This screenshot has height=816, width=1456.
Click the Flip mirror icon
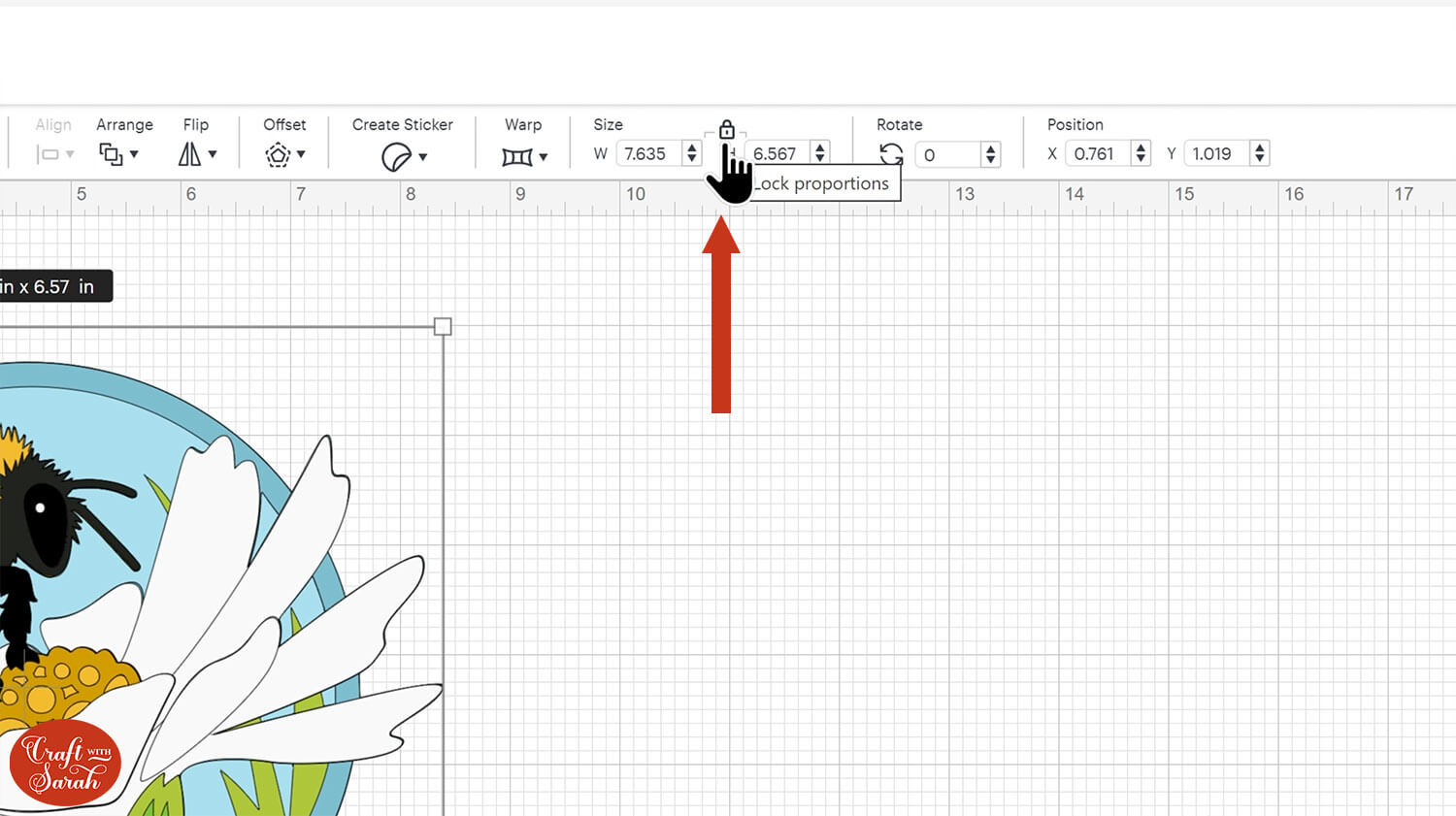click(x=189, y=154)
